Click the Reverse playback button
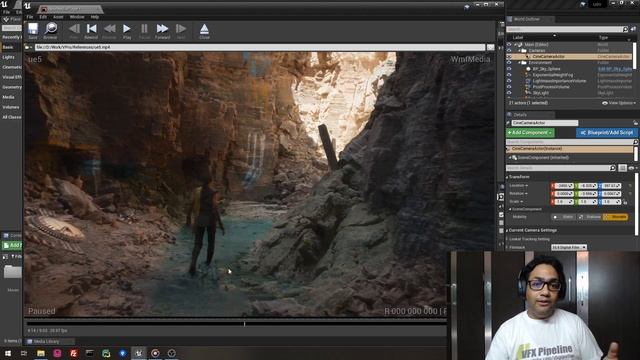Viewport: 640px width, 360px height. pos(109,31)
